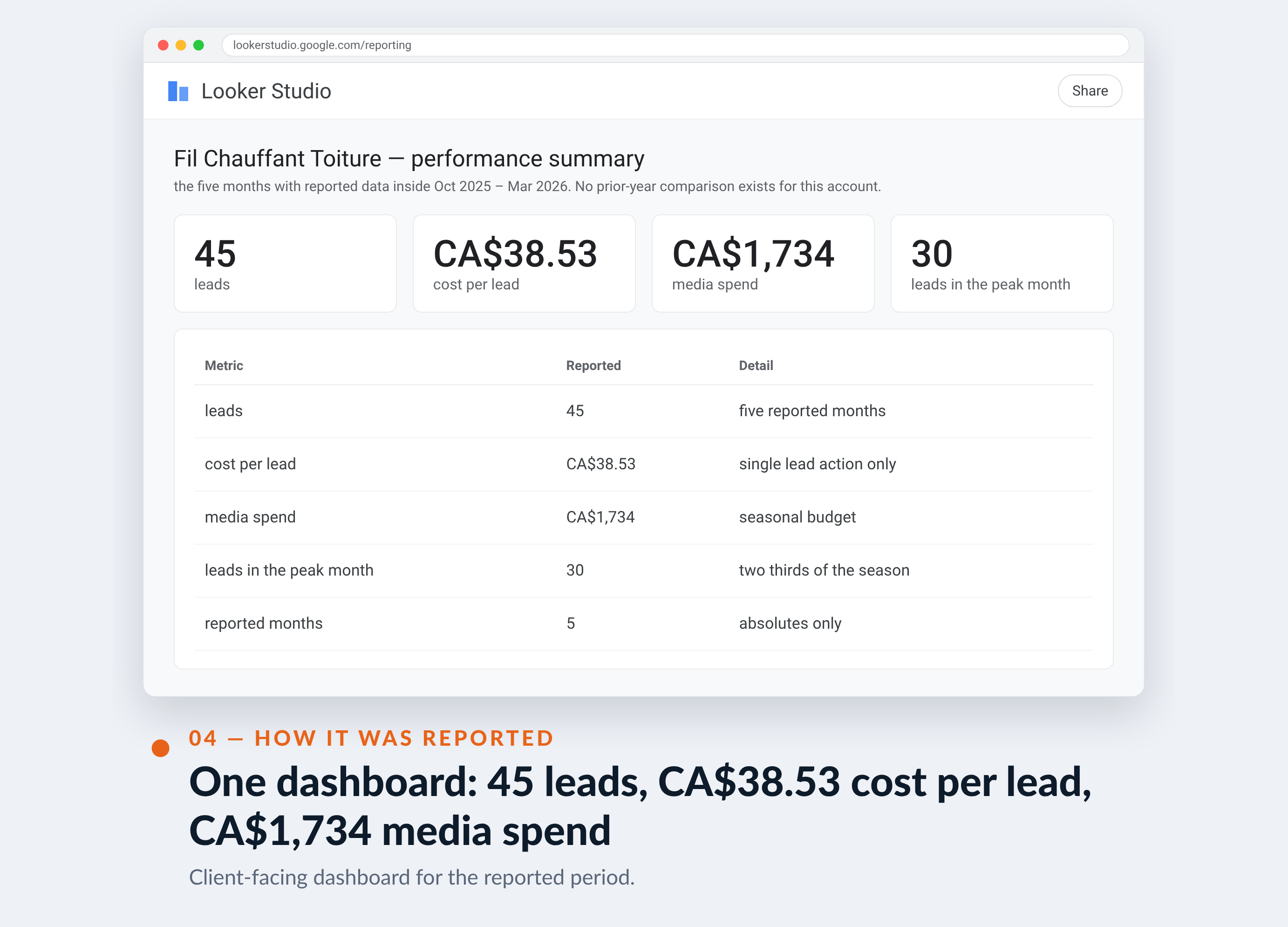This screenshot has height=927, width=1288.
Task: Click the reported value 30 in table
Action: point(575,570)
